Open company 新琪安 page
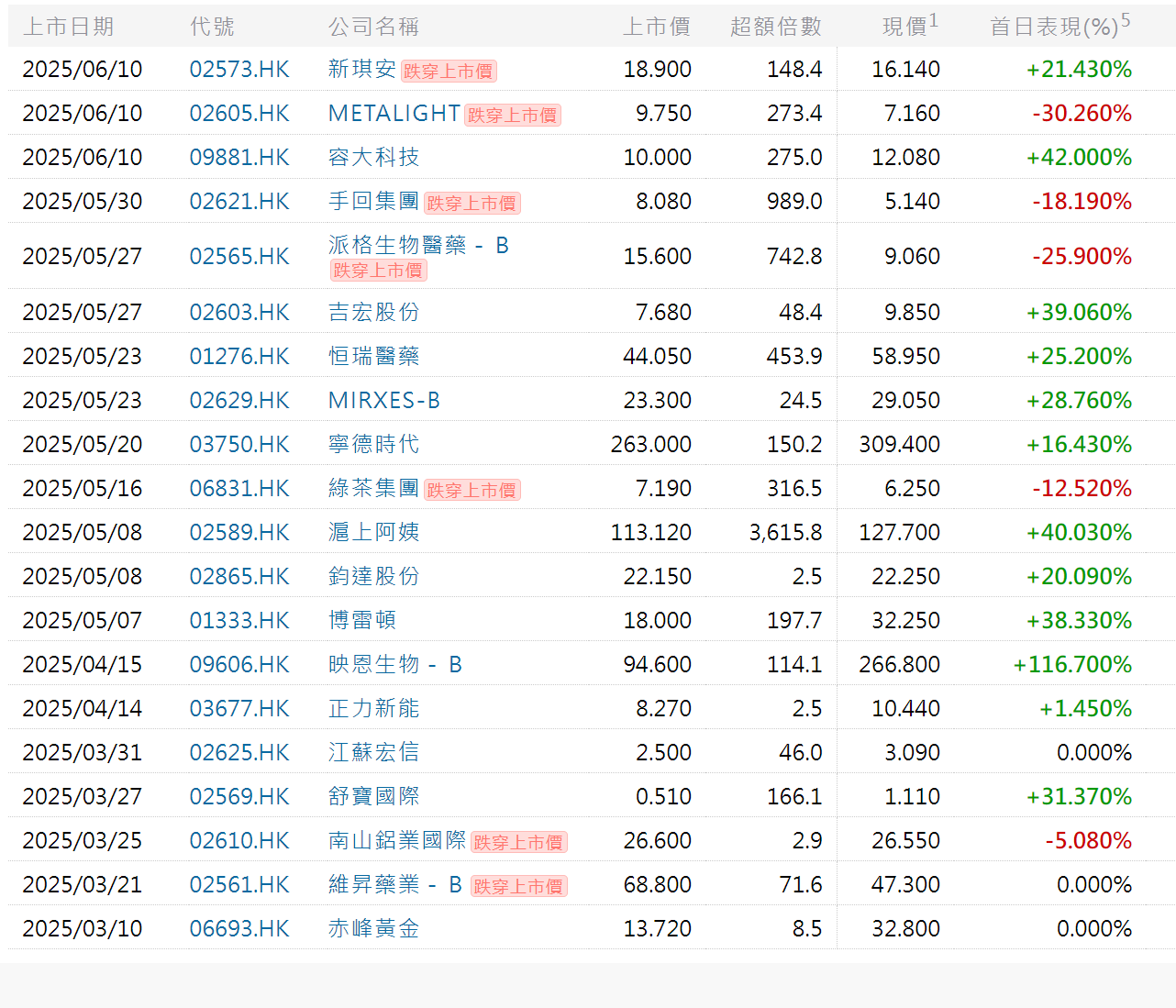1176x1008 pixels. tap(362, 70)
